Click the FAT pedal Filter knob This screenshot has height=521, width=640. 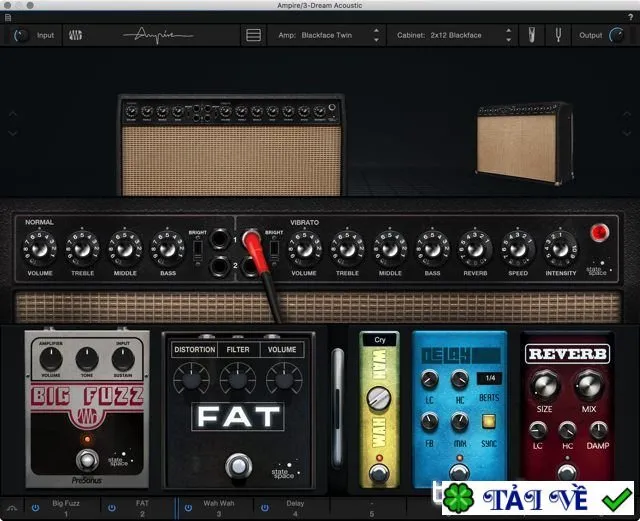tap(238, 380)
